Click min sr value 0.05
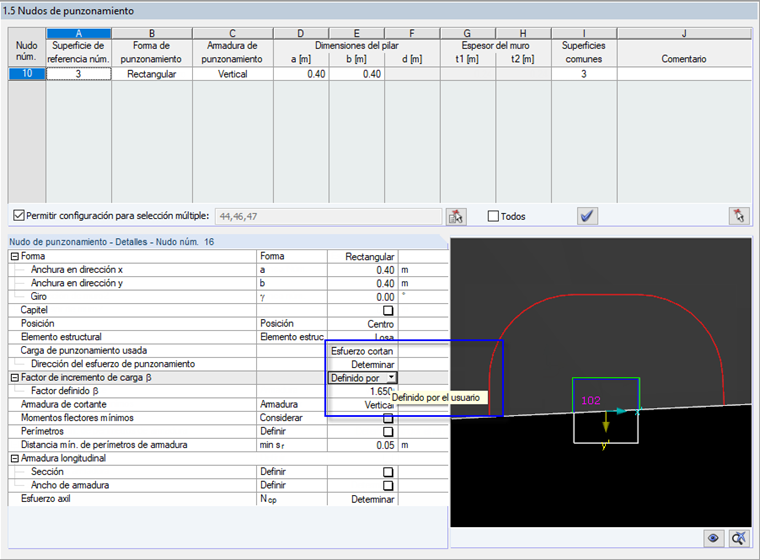The image size is (760, 560). tap(363, 445)
